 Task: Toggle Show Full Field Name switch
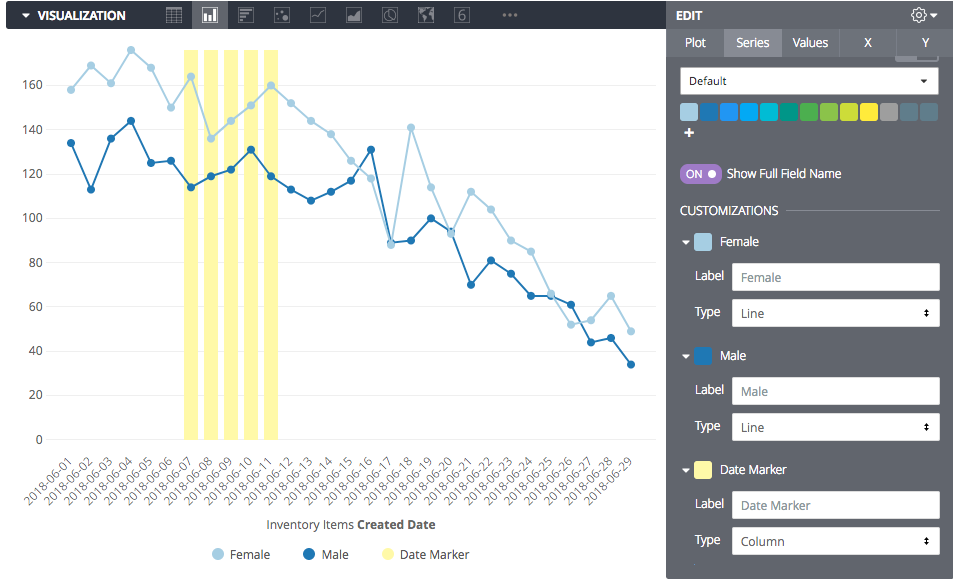(700, 174)
